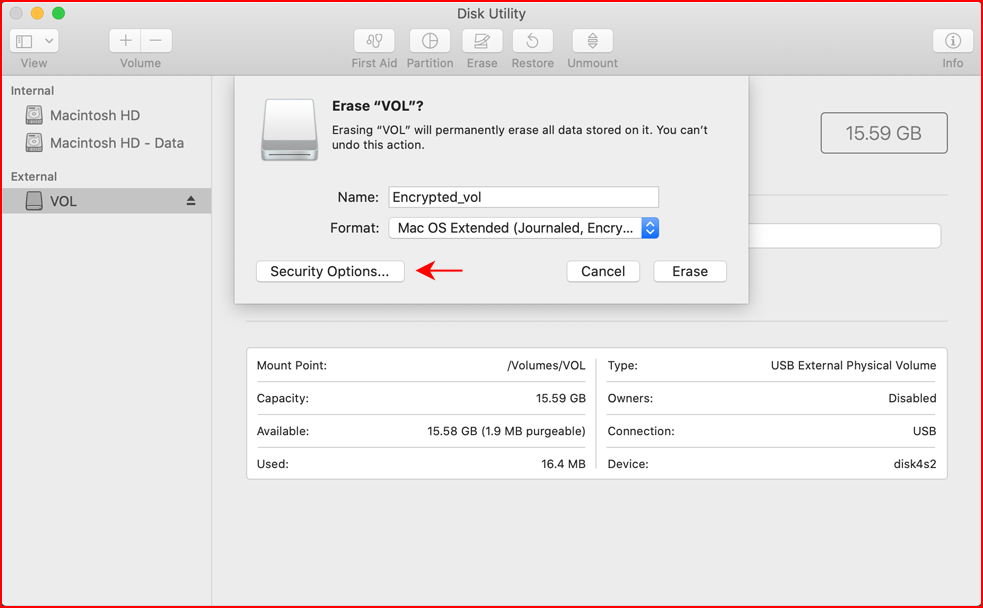
Task: Click Connection value USB
Action: 924,431
